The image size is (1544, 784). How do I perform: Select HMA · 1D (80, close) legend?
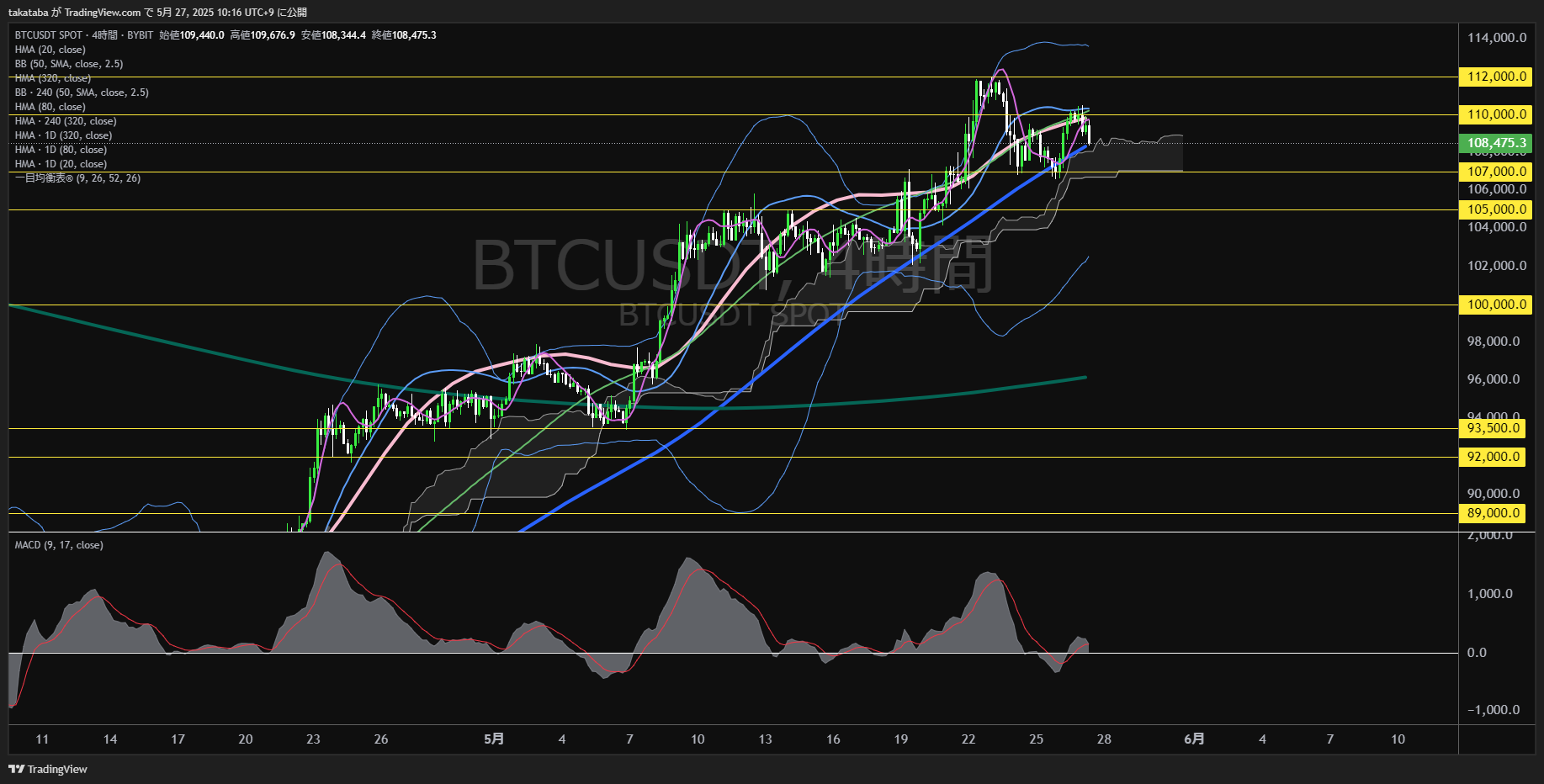click(61, 150)
